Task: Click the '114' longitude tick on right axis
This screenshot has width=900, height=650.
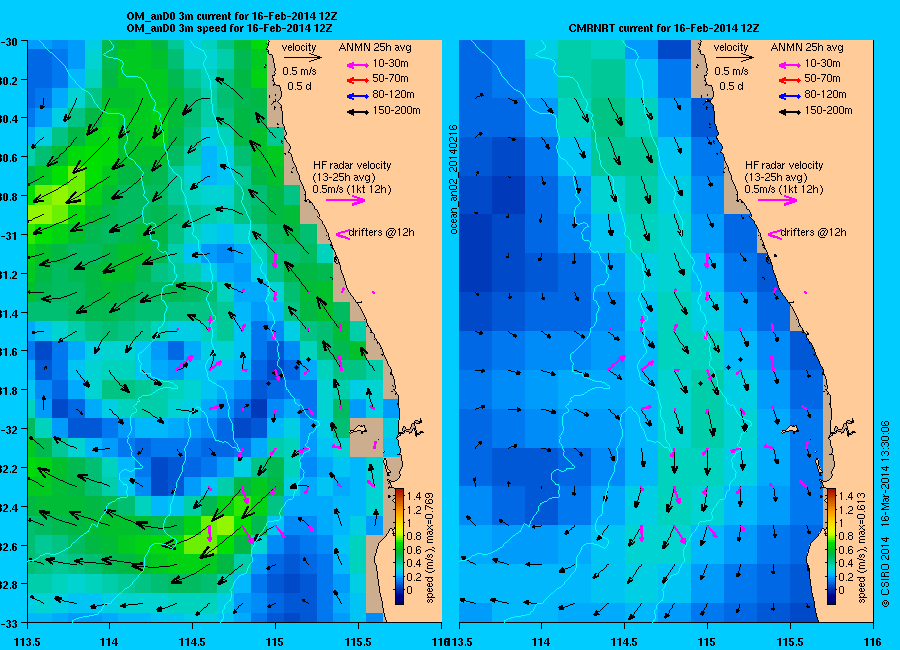Action: (541, 642)
